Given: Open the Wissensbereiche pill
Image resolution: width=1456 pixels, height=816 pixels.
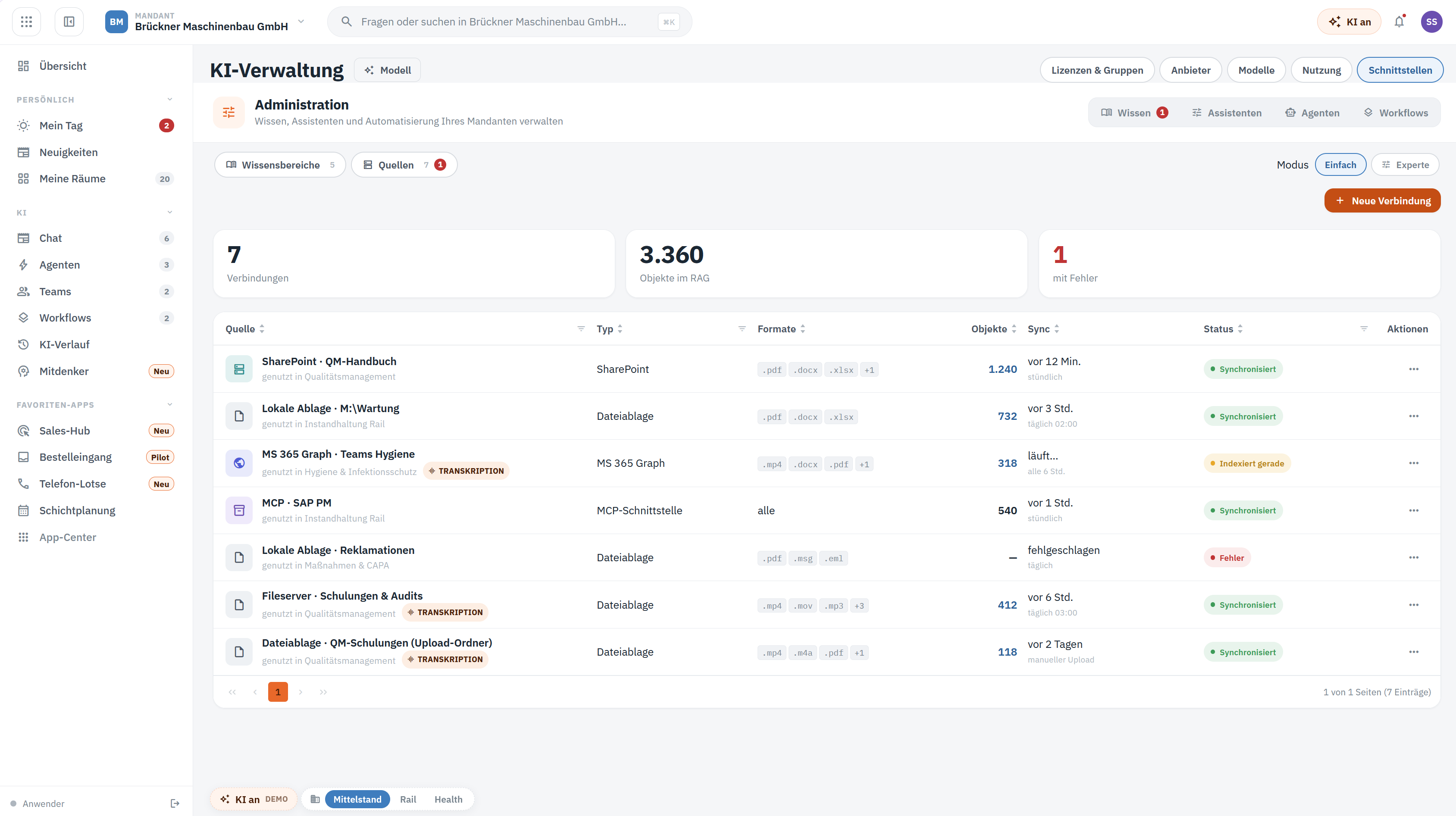Looking at the screenshot, I should [x=280, y=164].
